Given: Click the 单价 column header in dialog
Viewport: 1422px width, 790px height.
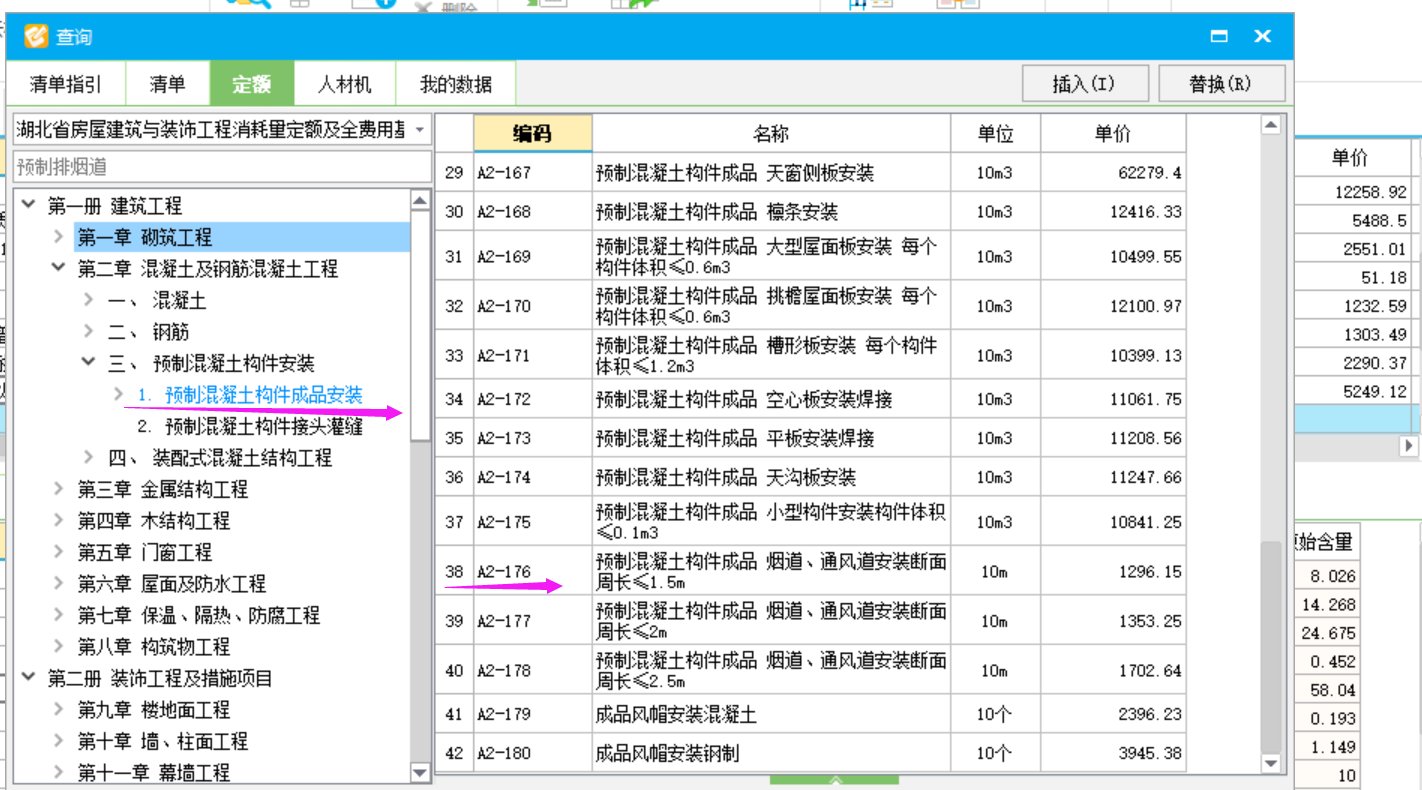Looking at the screenshot, I should coord(1113,134).
